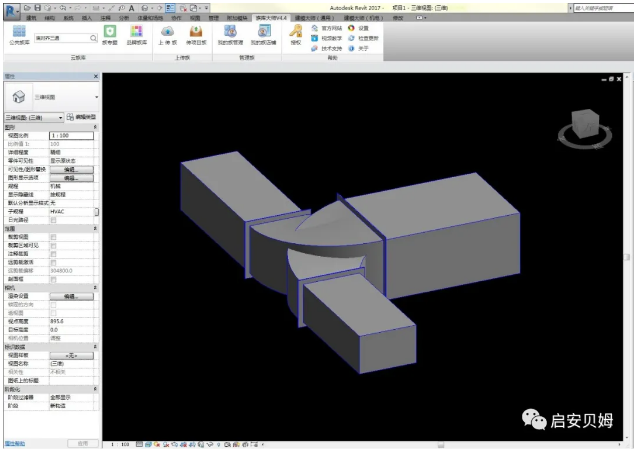Click the 属性帮助 properties help link
This screenshot has height=458, width=641.
(x=15, y=443)
